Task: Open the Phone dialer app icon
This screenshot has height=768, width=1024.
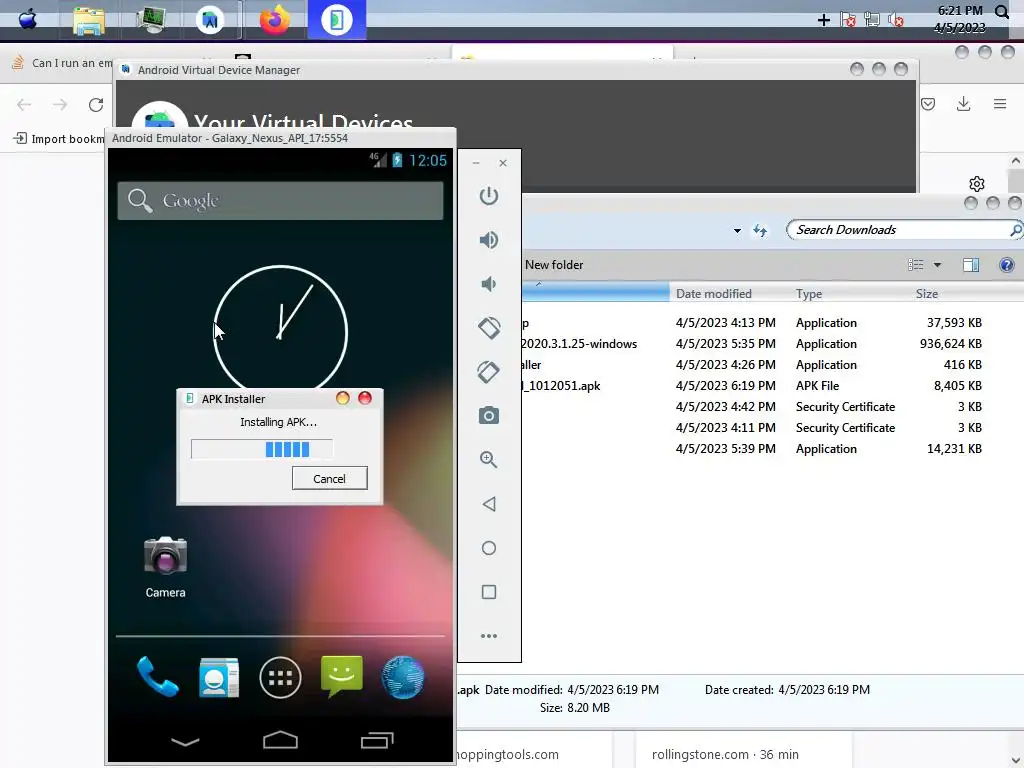Action: click(157, 678)
